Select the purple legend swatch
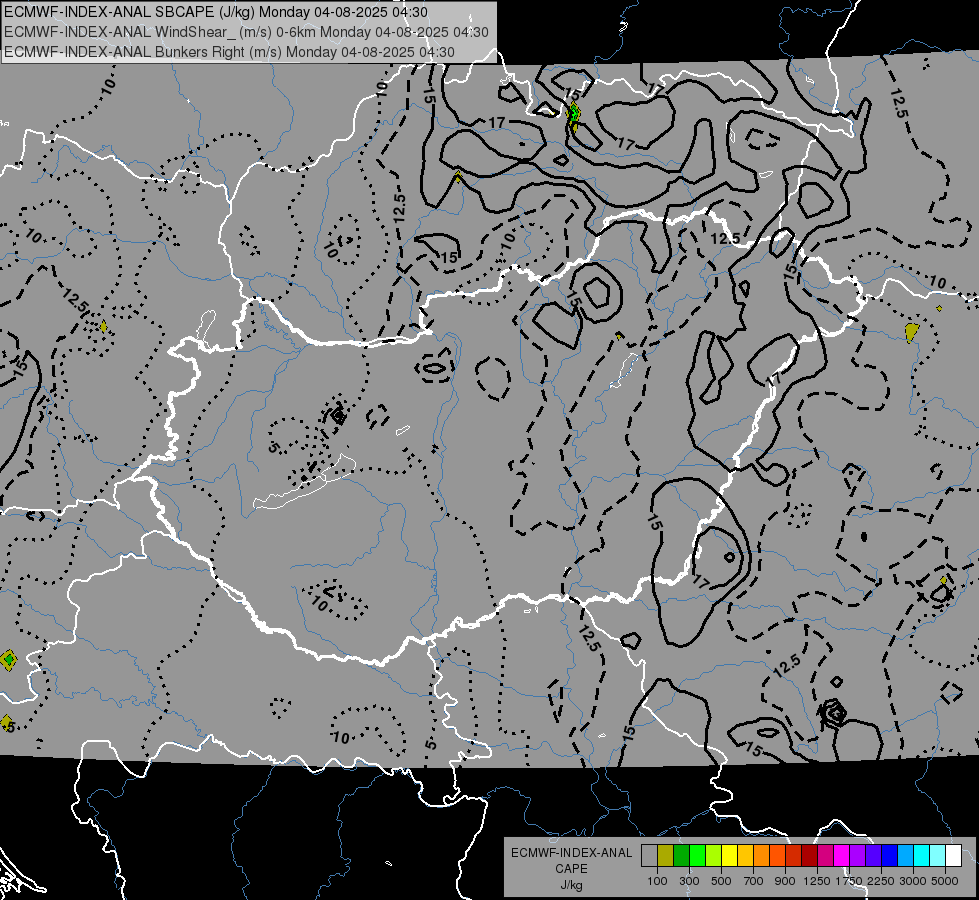 (857, 856)
